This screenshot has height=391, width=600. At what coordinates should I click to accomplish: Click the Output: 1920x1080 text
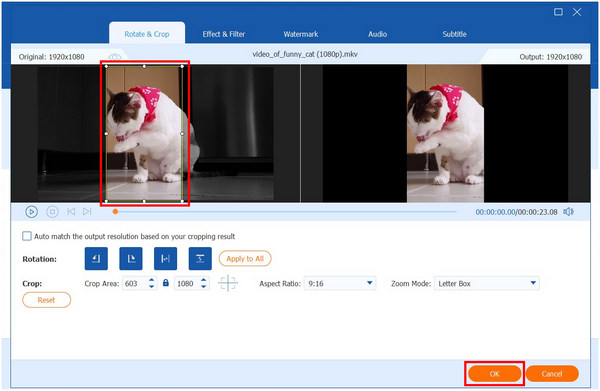coord(551,57)
